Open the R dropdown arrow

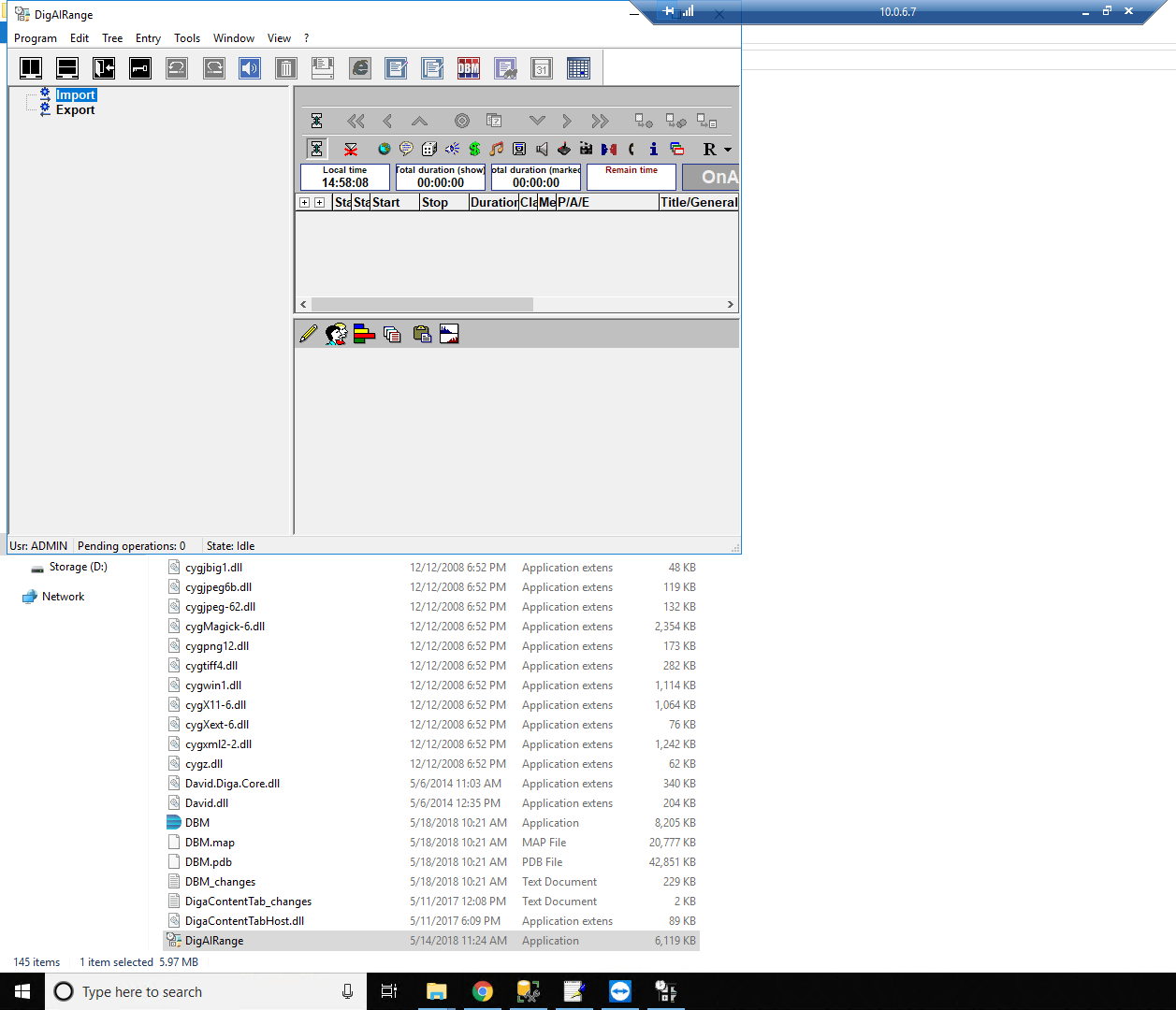pyautogui.click(x=728, y=150)
